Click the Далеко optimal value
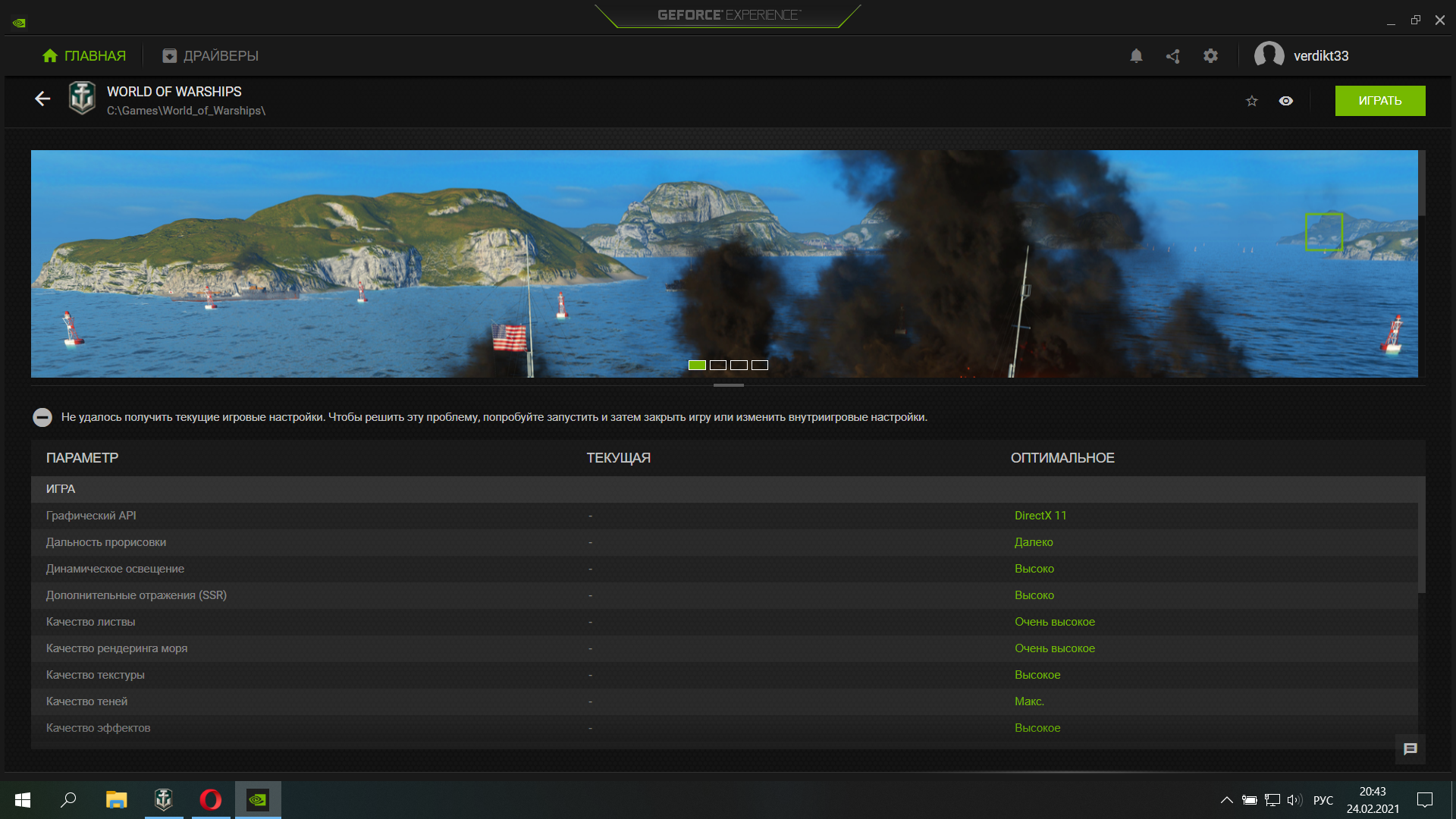1456x819 pixels. pyautogui.click(x=1034, y=542)
